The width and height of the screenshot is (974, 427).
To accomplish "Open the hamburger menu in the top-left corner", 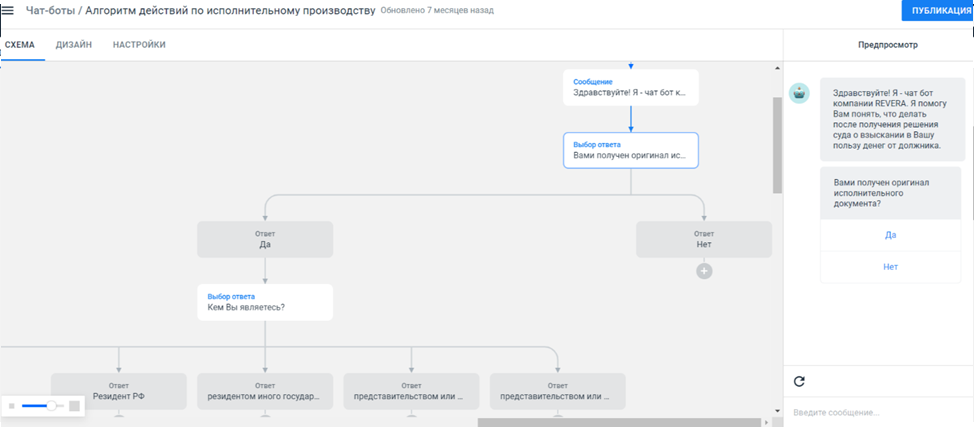I will pyautogui.click(x=9, y=11).
